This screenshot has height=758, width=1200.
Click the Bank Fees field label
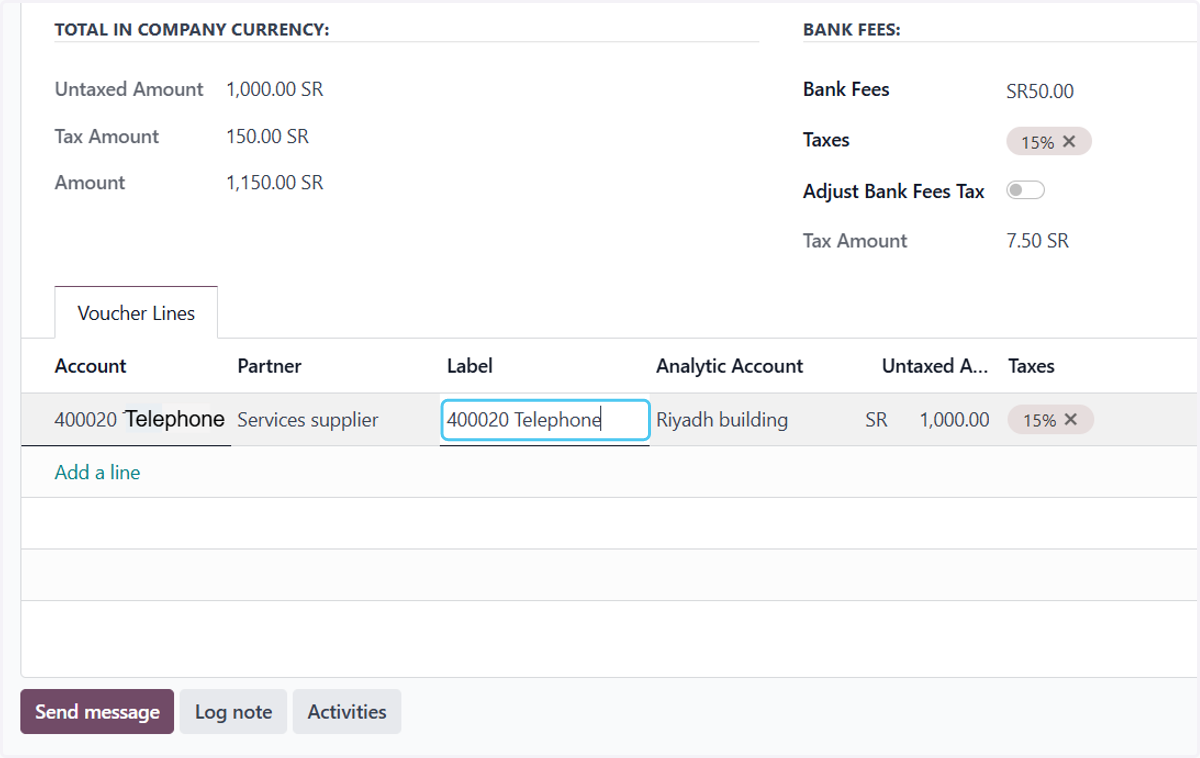pyautogui.click(x=846, y=89)
